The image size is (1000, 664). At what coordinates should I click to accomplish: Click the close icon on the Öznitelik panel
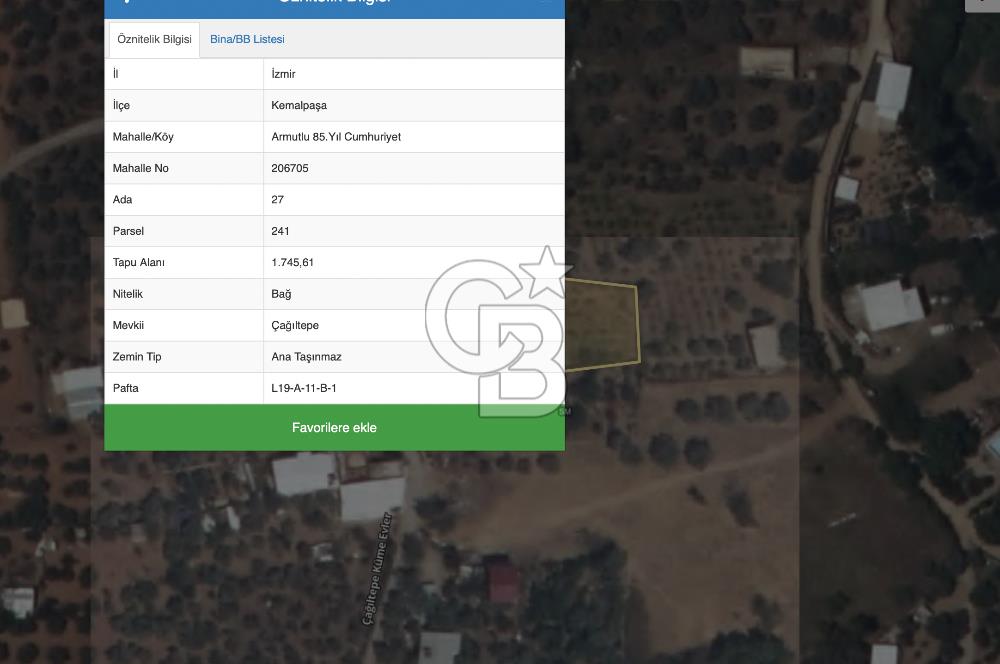pos(546,4)
